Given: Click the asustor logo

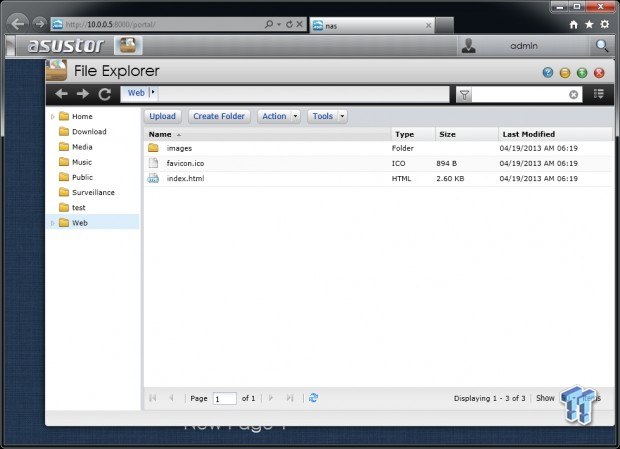Looking at the screenshot, I should pyautogui.click(x=66, y=45).
